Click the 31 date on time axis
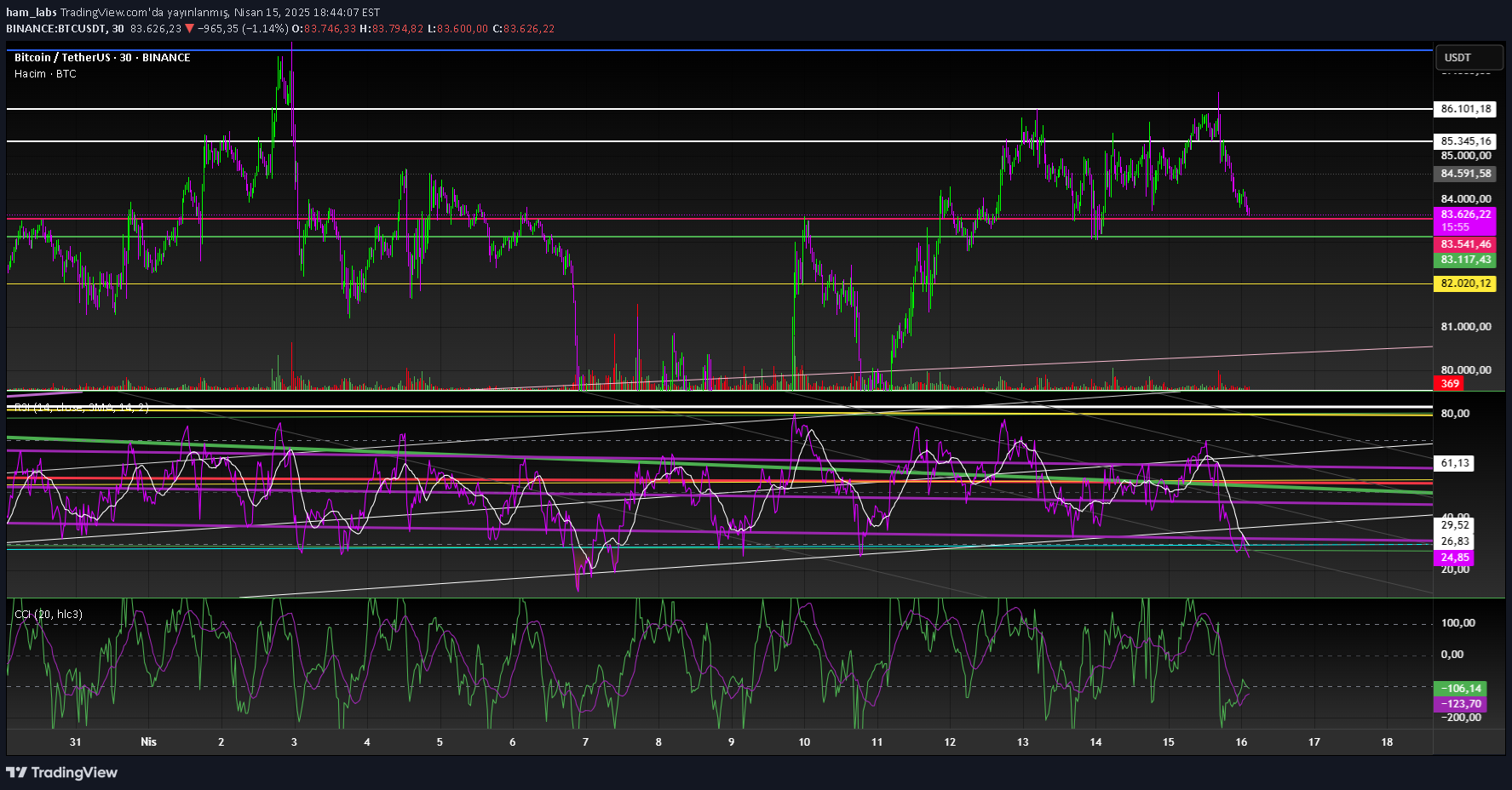This screenshot has height=790, width=1512. 76,742
